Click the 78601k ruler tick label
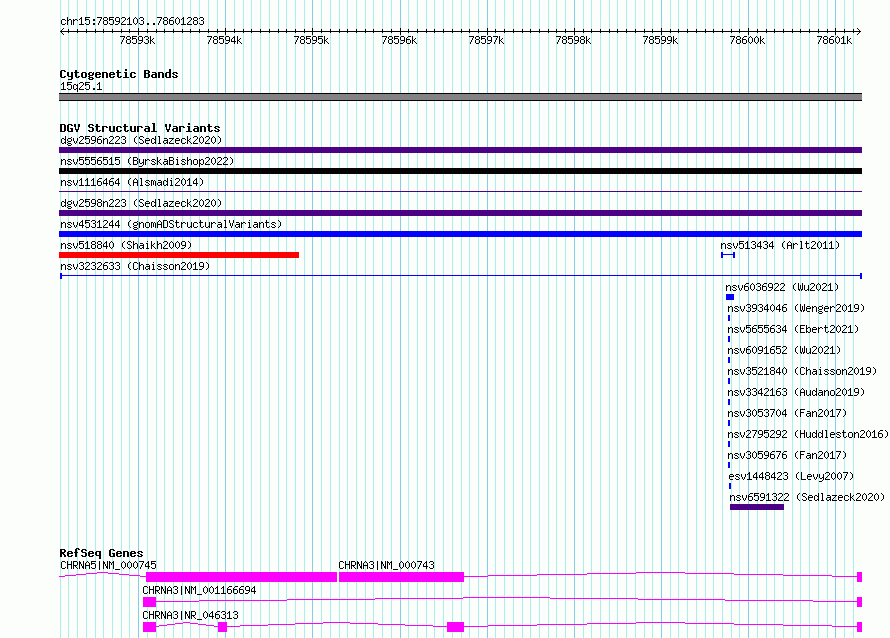This screenshot has width=890, height=638. [x=834, y=40]
